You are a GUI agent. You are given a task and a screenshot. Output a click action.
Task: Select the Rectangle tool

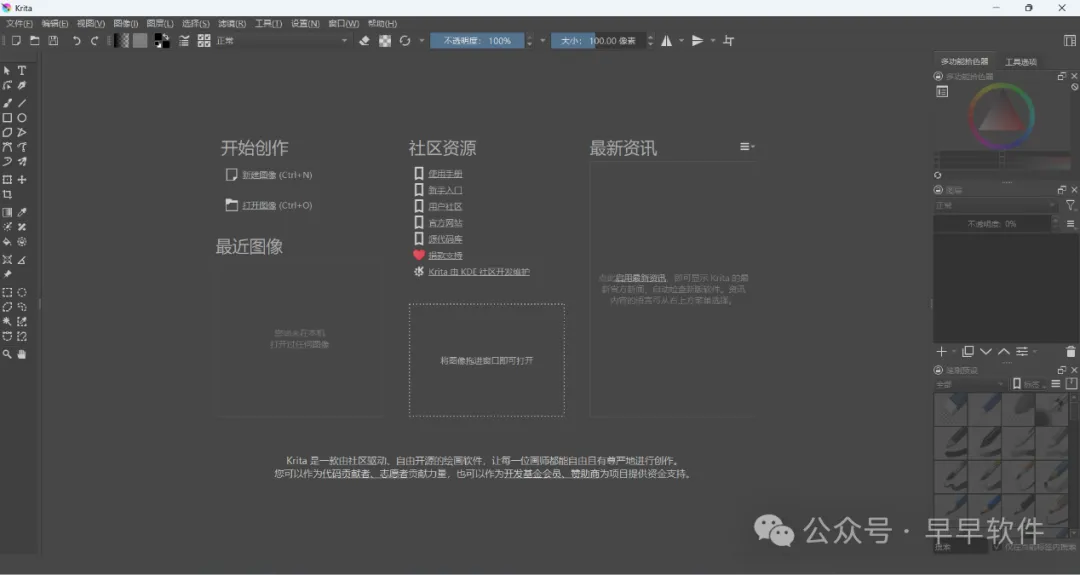[7, 118]
